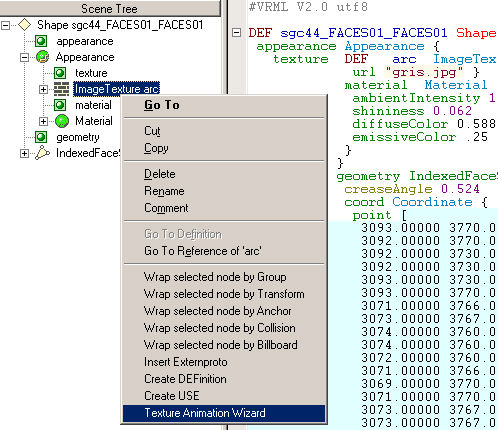Collapse the Appearance tree node
This screenshot has width=498, height=430.
point(24,57)
